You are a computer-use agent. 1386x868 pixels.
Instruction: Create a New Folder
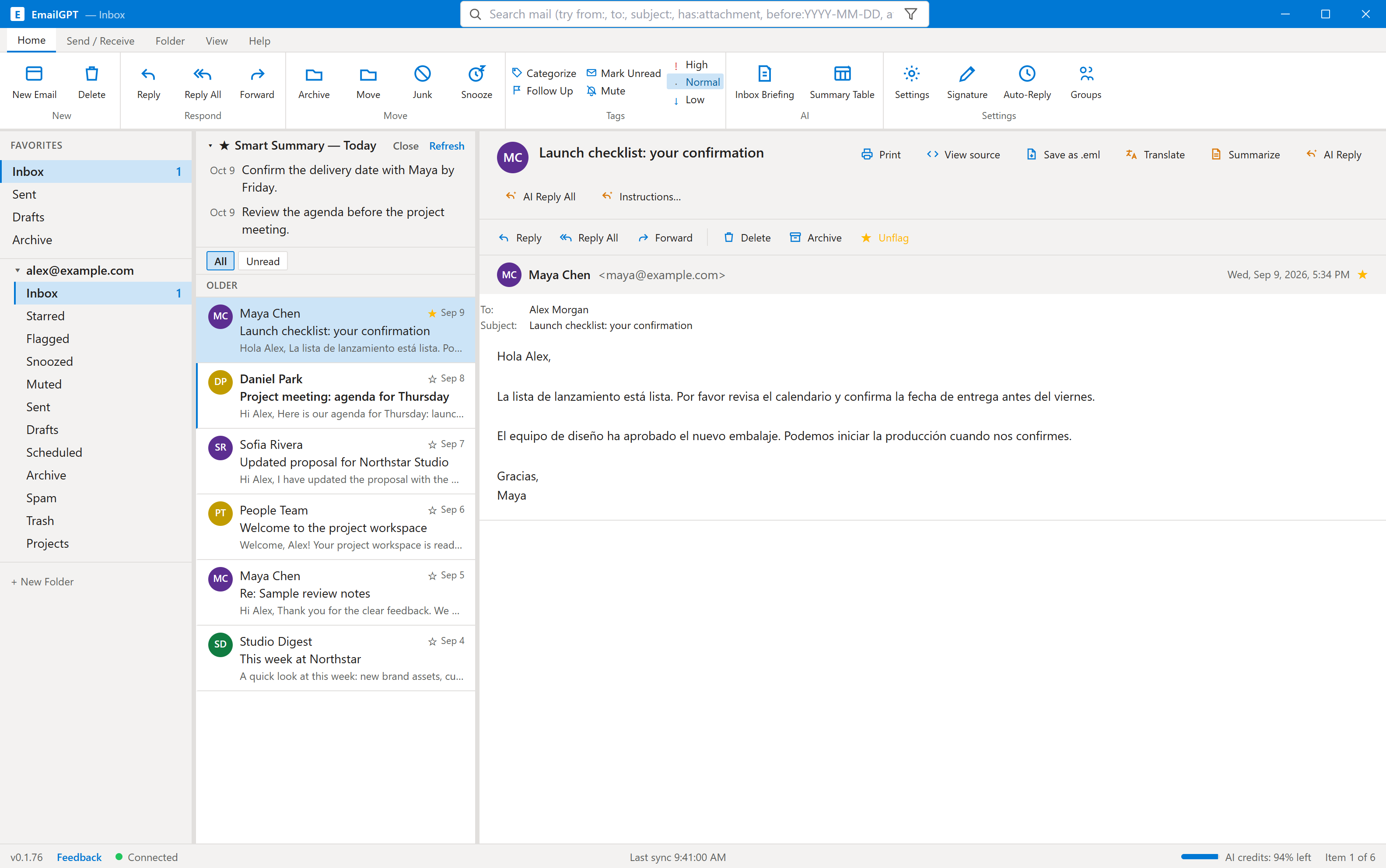pyautogui.click(x=42, y=581)
